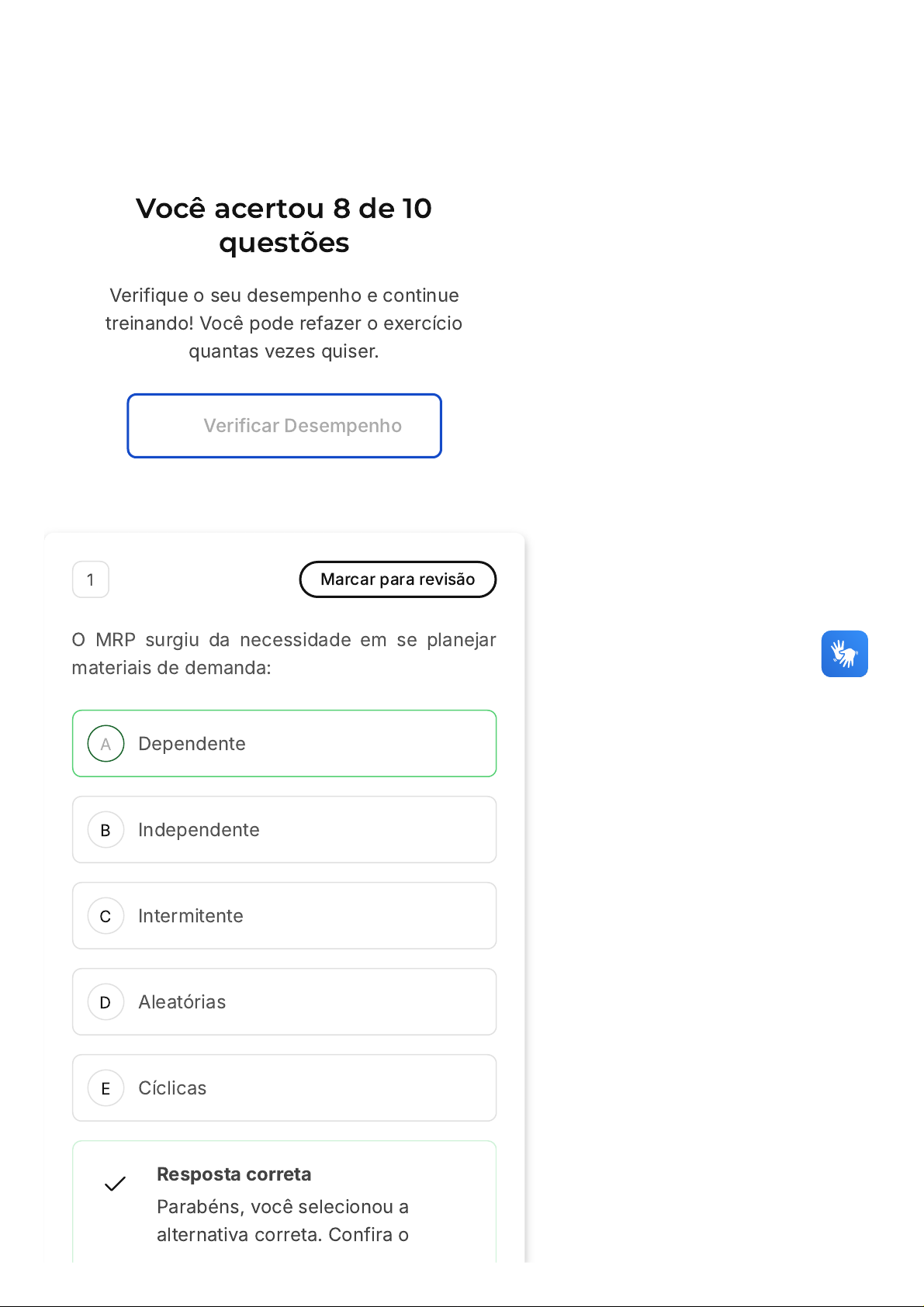The height and width of the screenshot is (1307, 924).
Task: Choose the Cíclicas answer text
Action: click(172, 1088)
